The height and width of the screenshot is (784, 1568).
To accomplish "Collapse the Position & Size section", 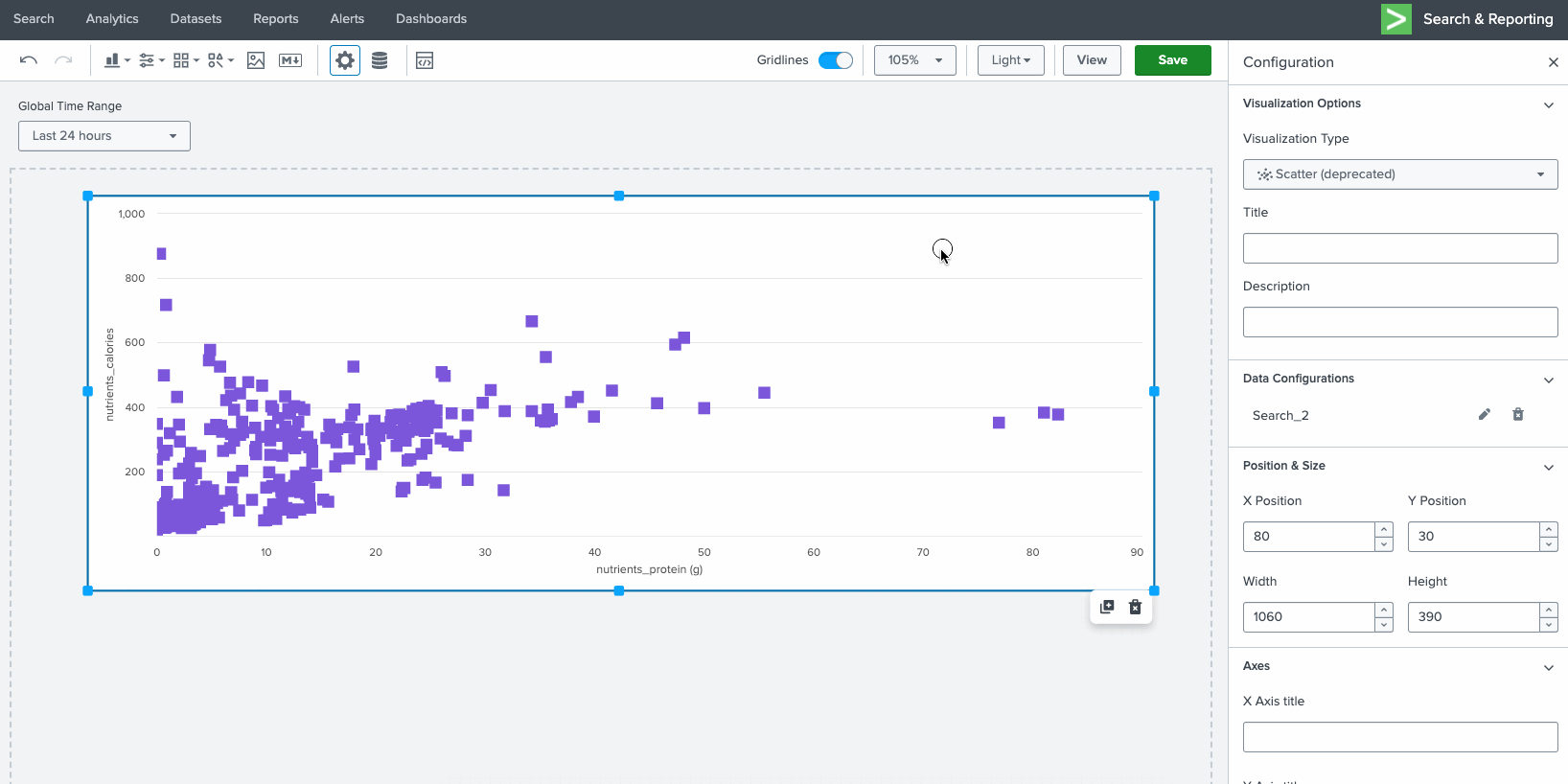I will click(x=1548, y=467).
